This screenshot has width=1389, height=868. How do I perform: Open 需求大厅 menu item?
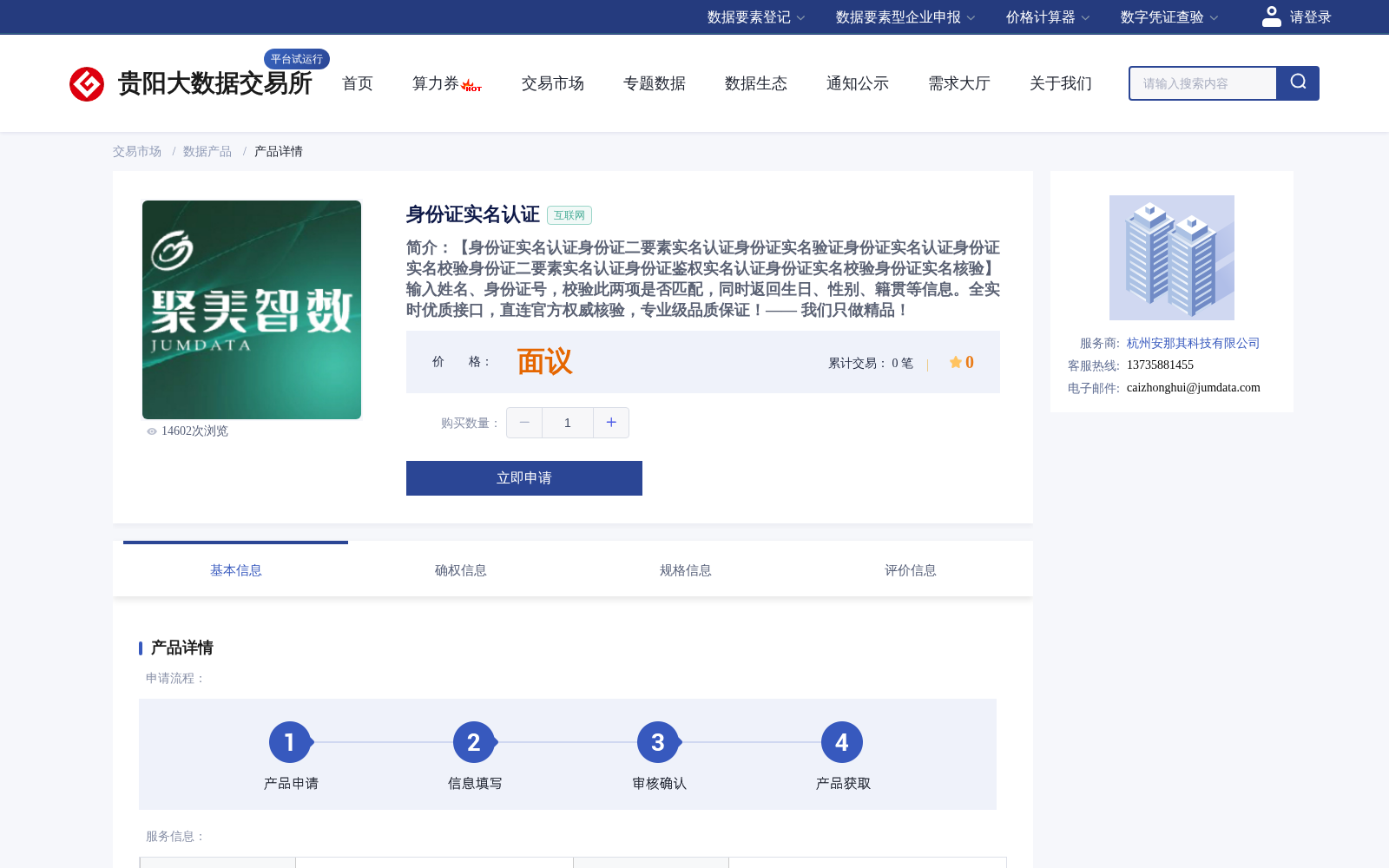(959, 83)
